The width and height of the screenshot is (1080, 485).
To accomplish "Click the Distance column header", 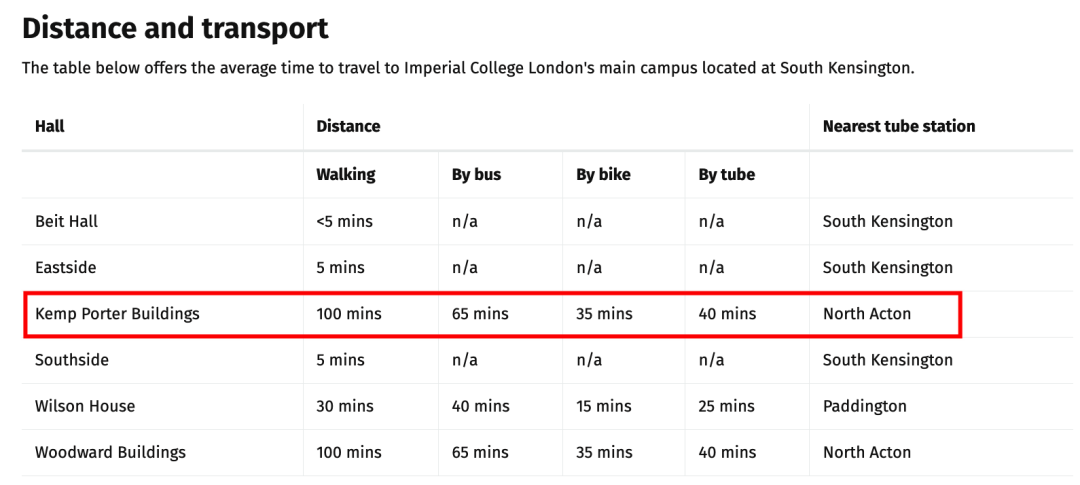I will (348, 127).
